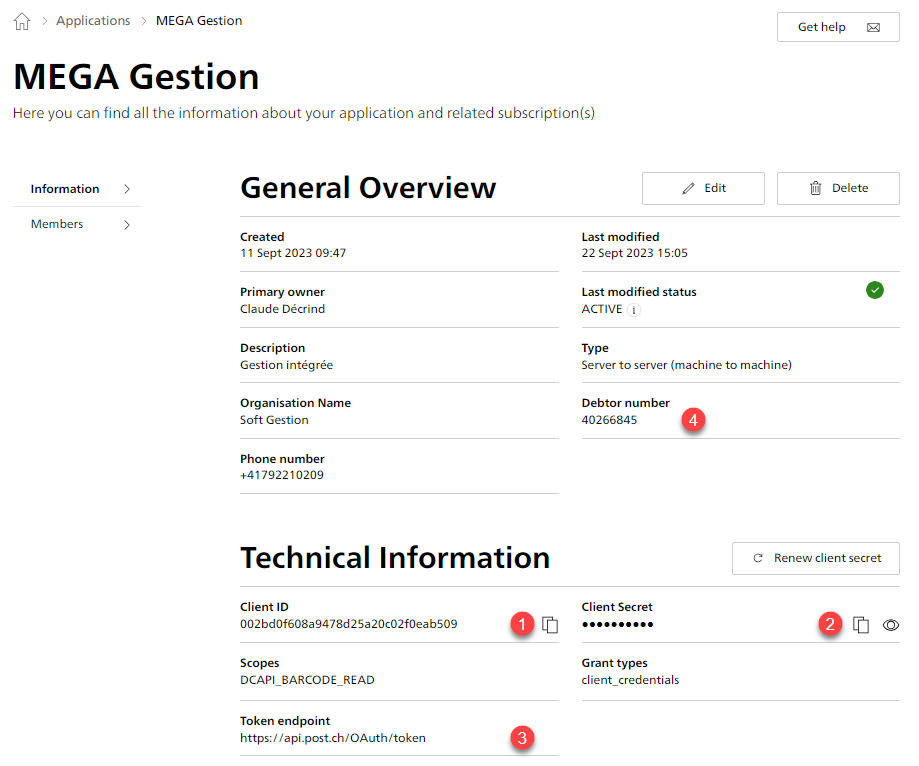
Task: Click ACTIVE status text
Action: pos(602,309)
